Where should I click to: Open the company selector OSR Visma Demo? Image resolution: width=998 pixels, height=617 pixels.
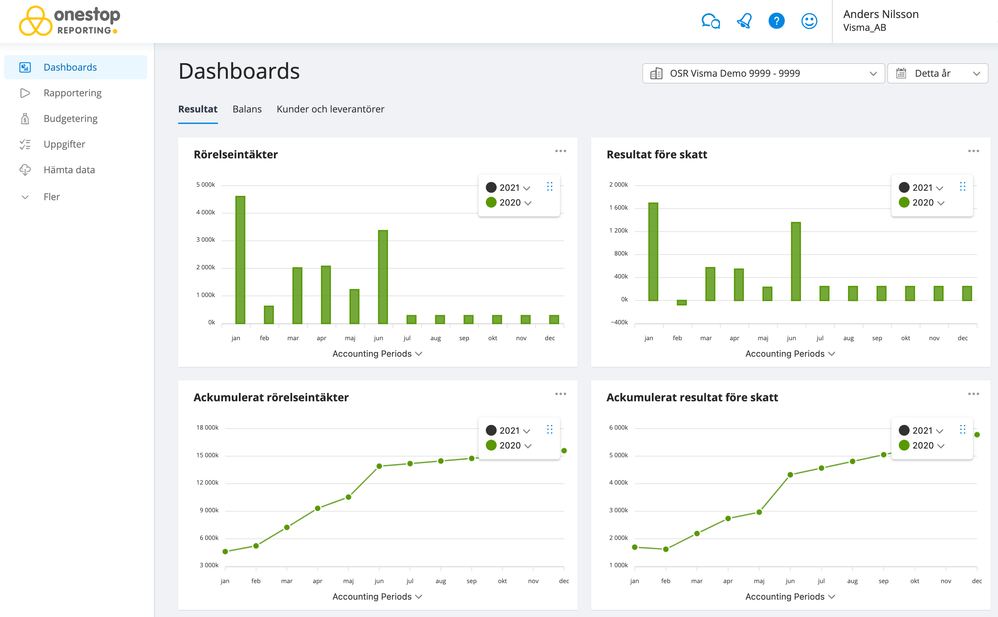pyautogui.click(x=763, y=74)
